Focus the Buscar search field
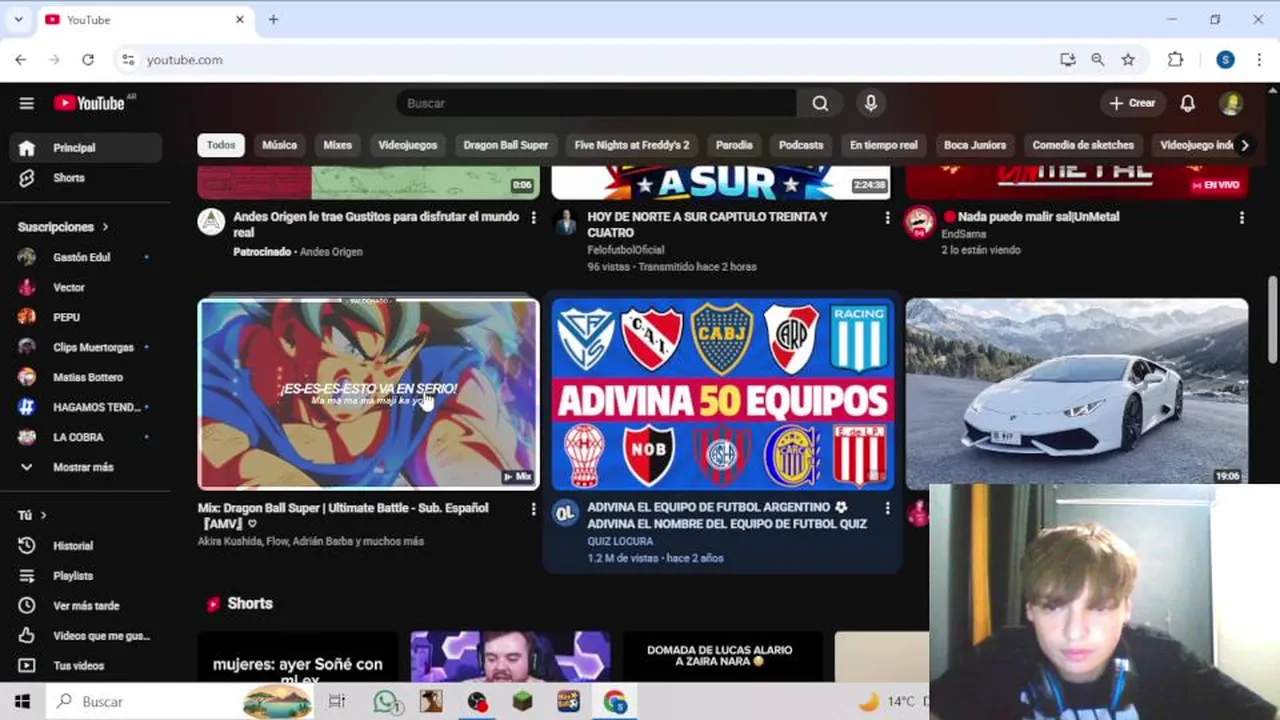 [x=597, y=103]
